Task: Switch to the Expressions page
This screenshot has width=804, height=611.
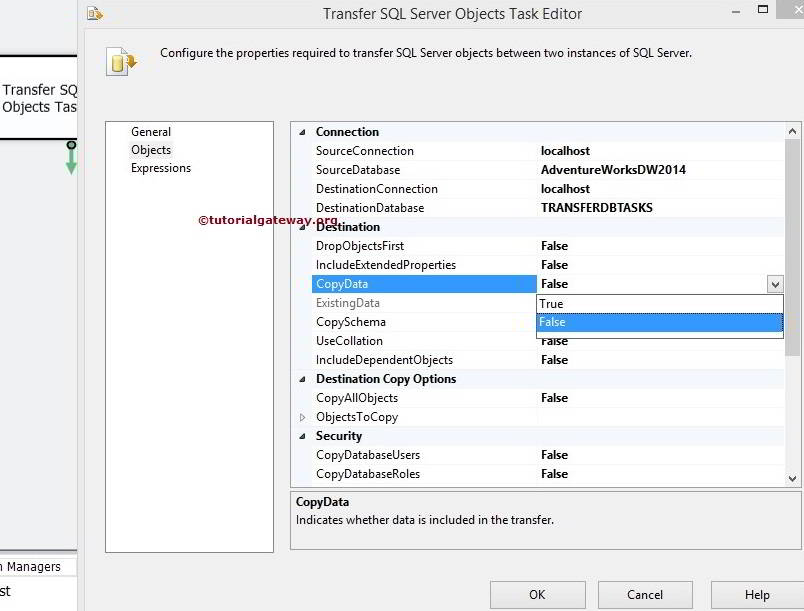Action: pos(160,168)
